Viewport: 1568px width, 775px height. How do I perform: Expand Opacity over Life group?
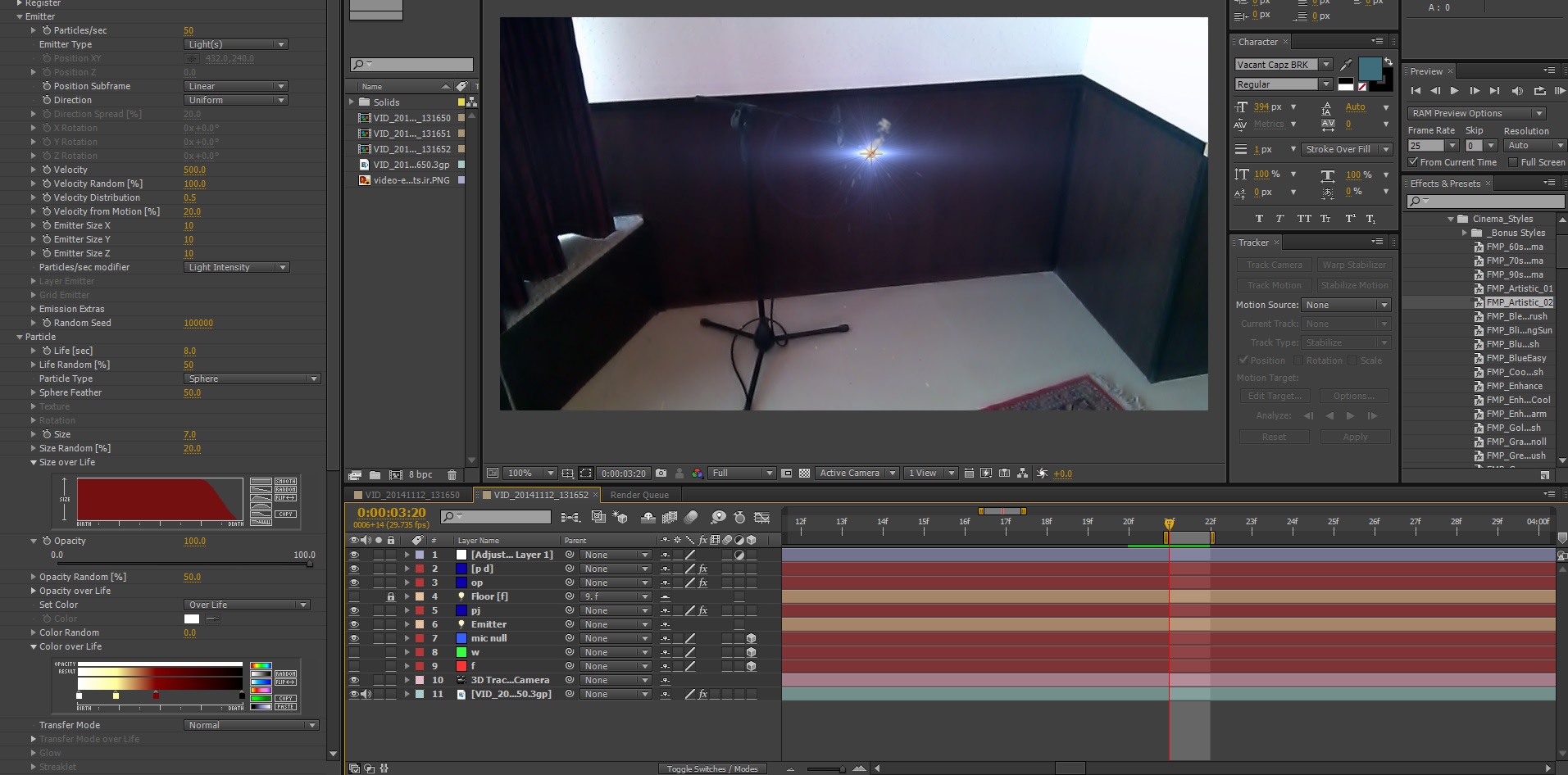(34, 591)
